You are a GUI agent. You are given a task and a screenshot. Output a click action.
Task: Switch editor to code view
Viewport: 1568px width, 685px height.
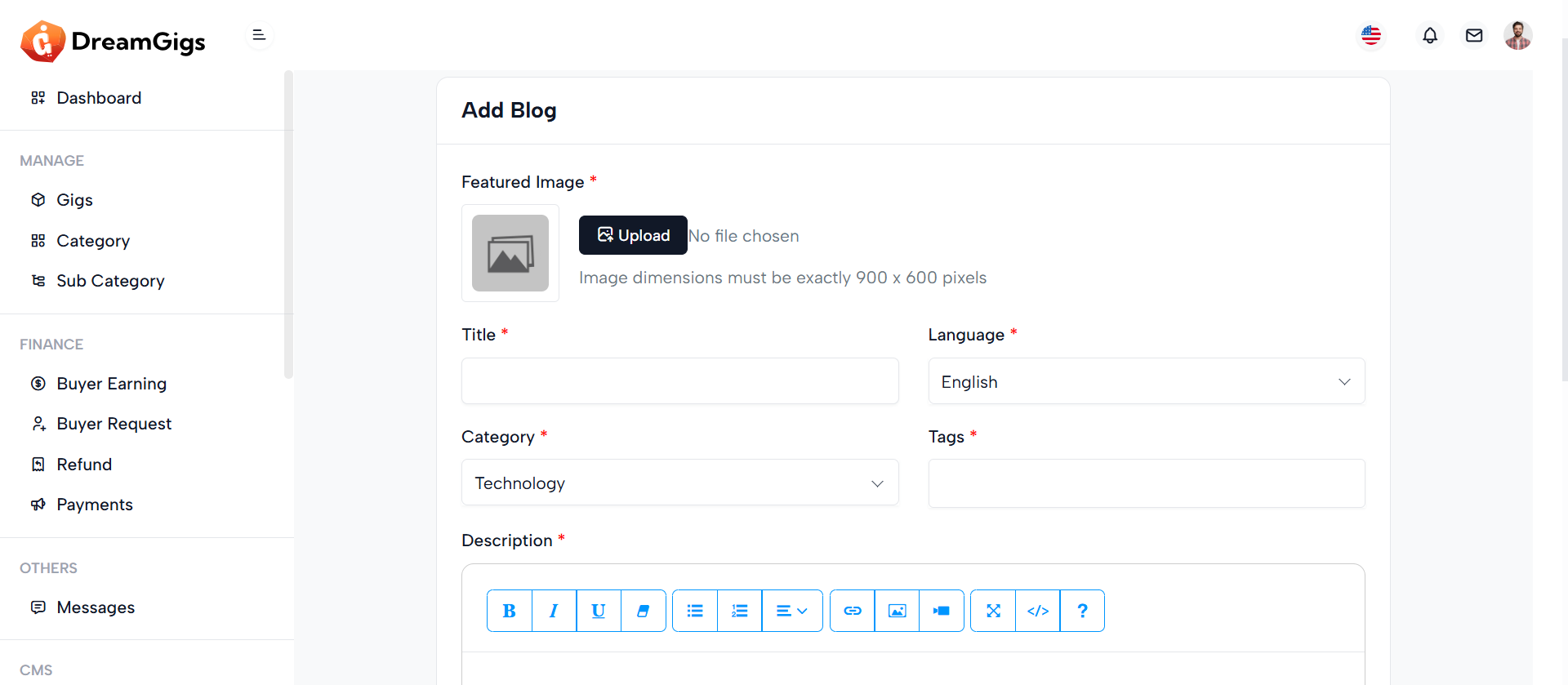point(1038,611)
